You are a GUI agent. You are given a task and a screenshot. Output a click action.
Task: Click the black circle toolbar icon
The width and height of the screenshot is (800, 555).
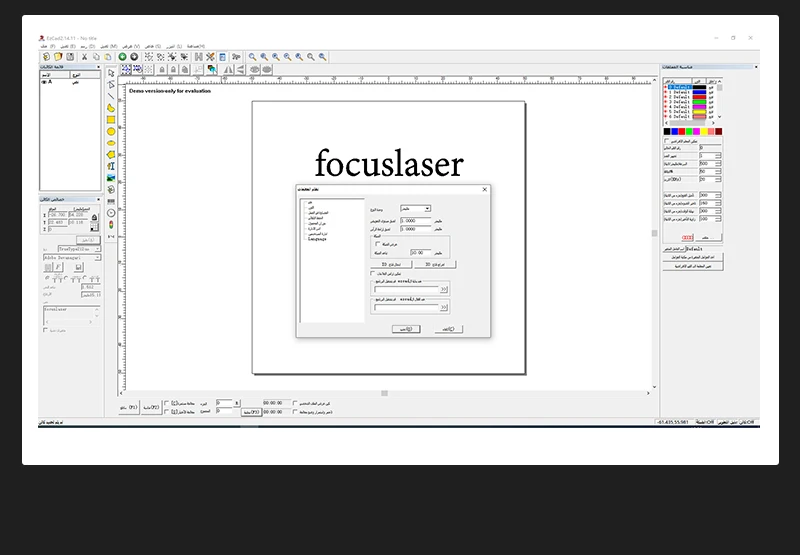coord(134,57)
